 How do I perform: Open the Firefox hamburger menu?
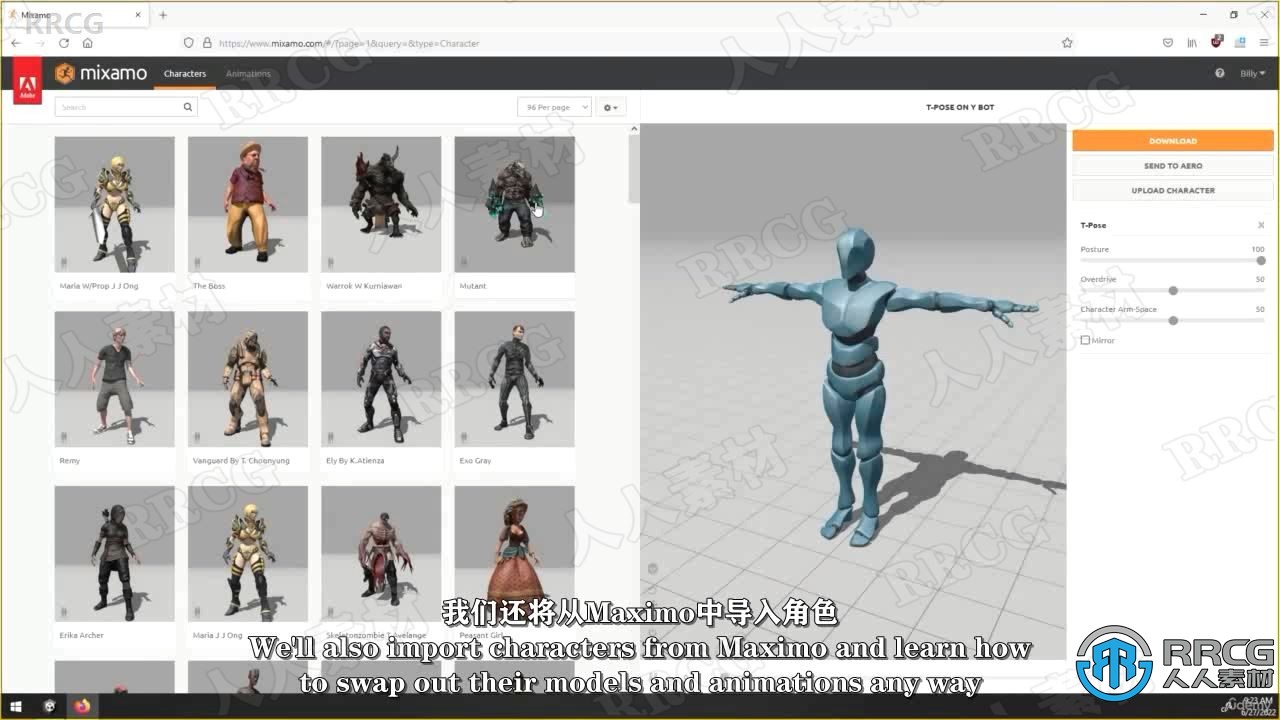[1265, 43]
